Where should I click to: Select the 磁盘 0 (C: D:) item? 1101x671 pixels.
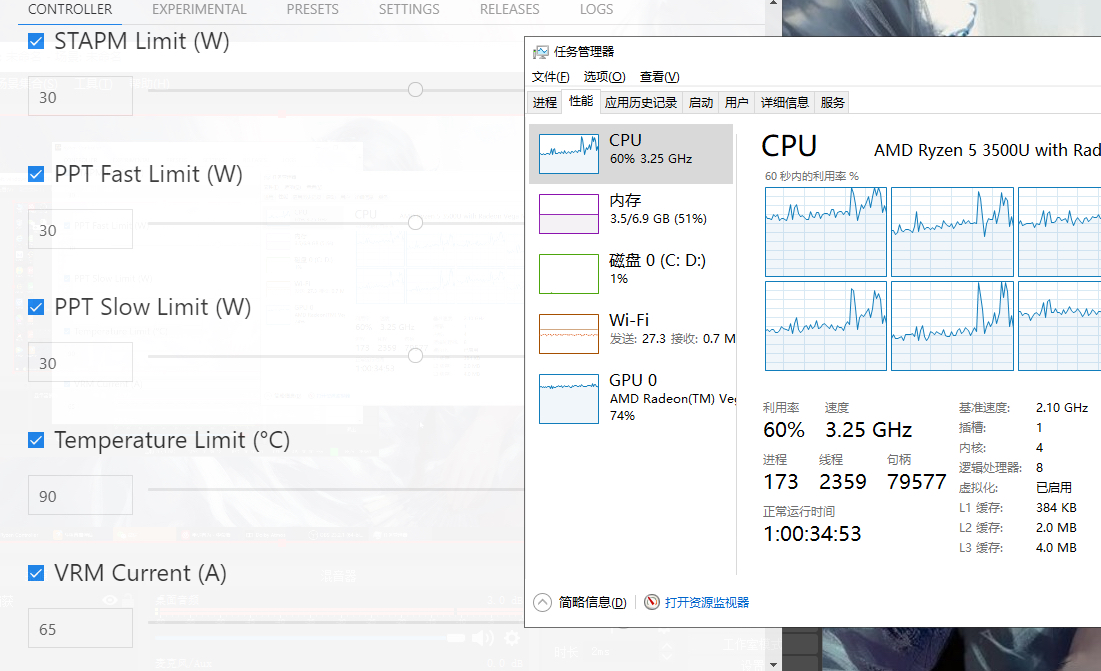631,274
